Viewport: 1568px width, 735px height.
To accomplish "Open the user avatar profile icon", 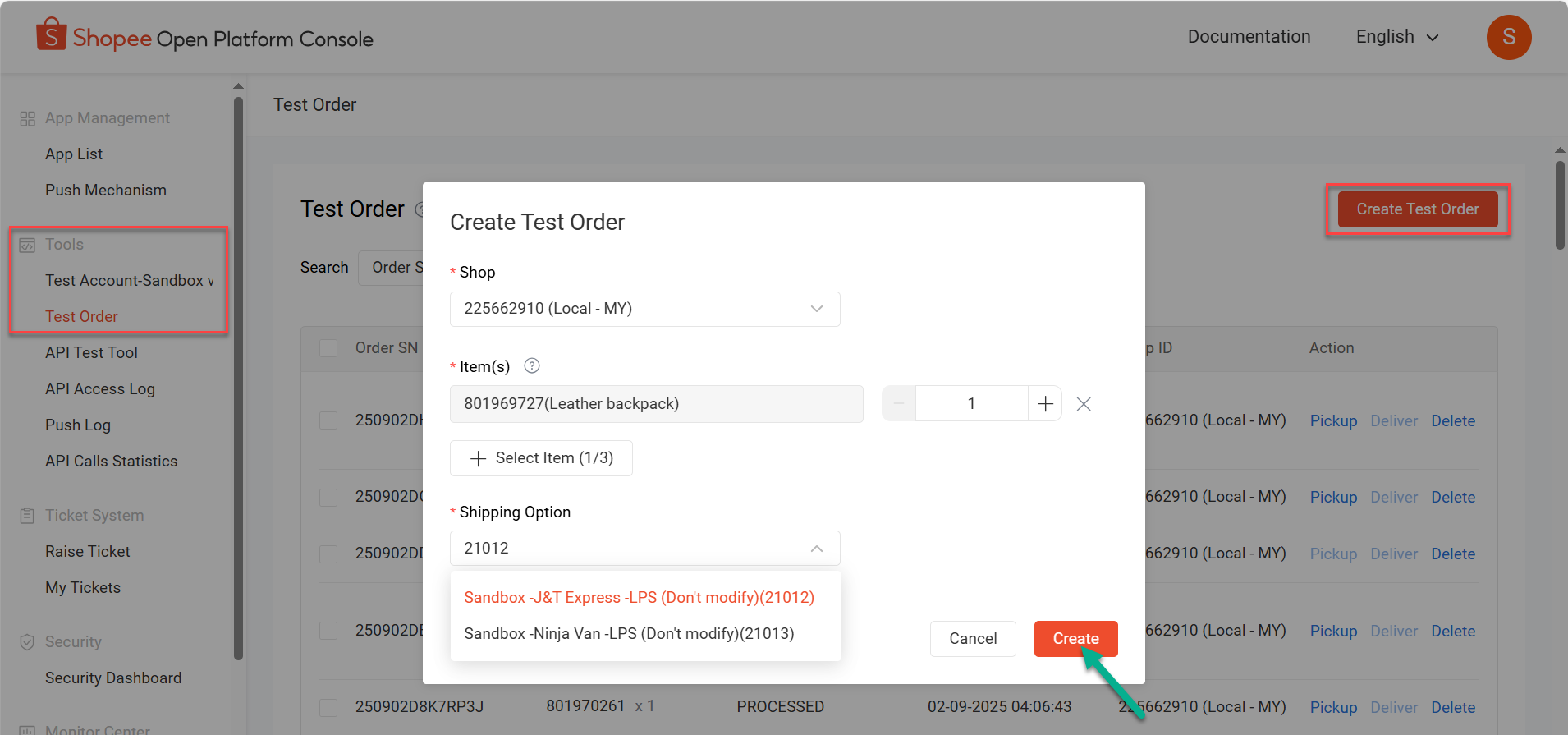I will [1508, 37].
